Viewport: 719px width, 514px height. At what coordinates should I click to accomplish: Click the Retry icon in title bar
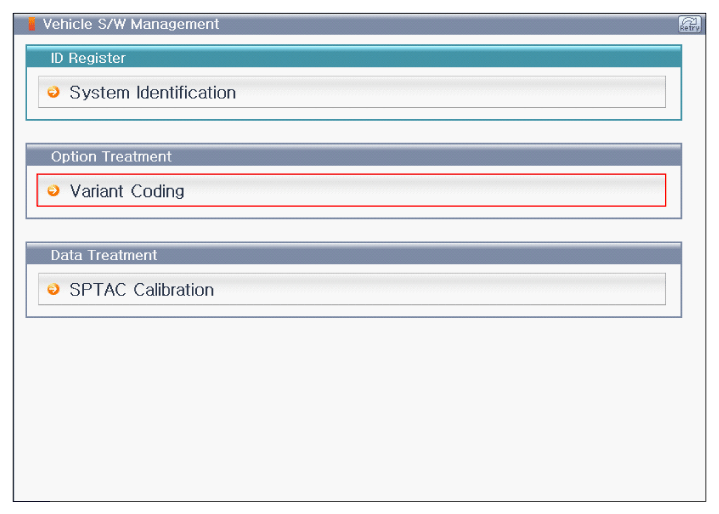(689, 24)
